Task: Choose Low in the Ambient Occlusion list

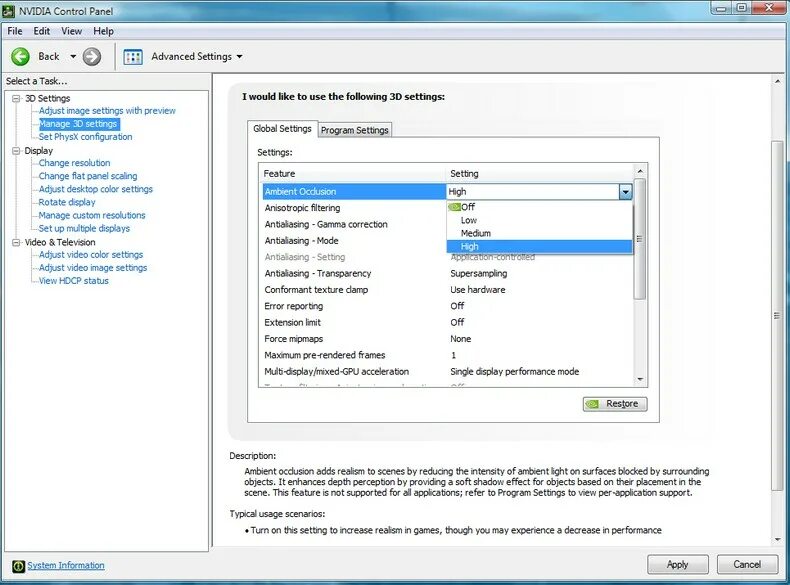Action: 539,220
